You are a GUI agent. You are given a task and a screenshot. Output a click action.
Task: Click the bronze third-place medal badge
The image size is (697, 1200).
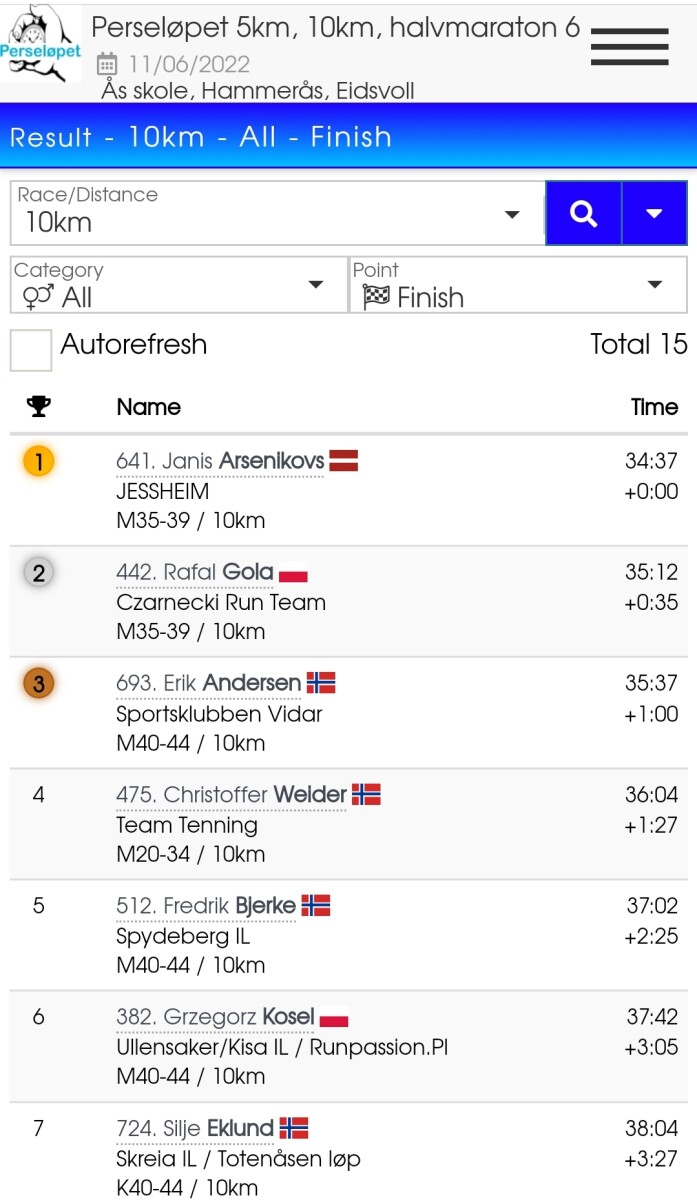[39, 684]
